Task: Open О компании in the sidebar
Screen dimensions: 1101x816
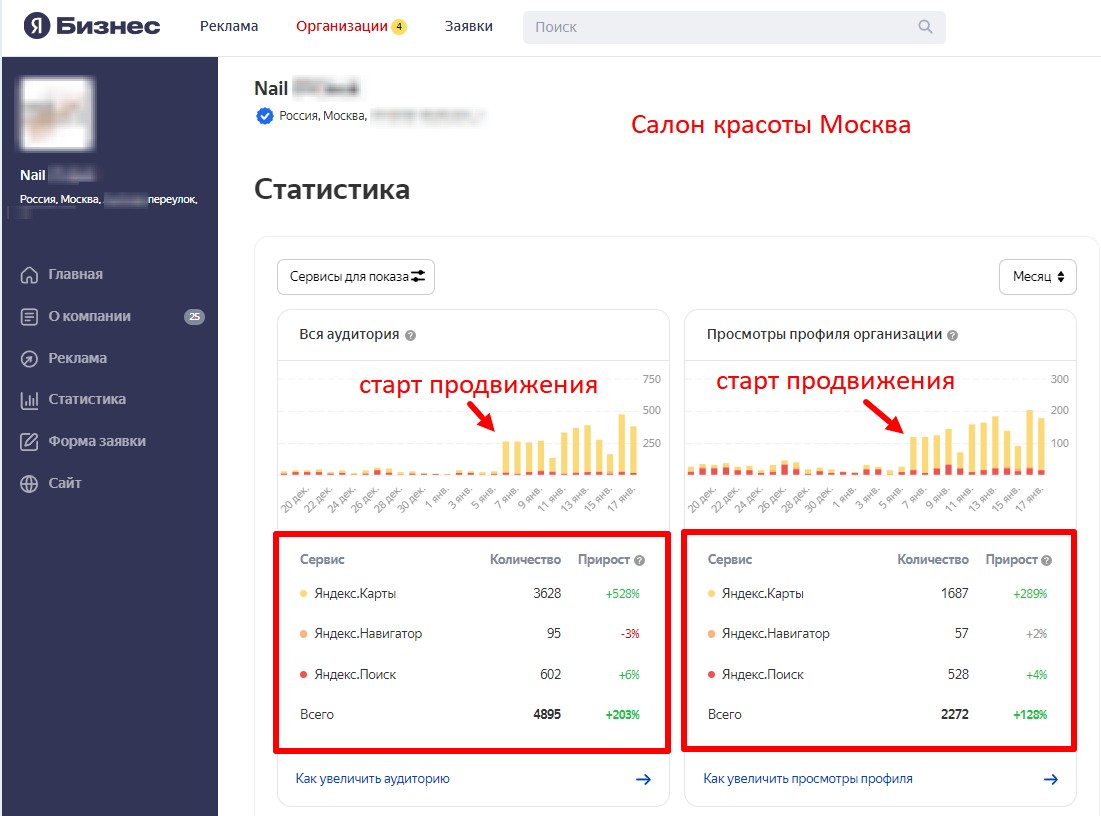Action: (x=89, y=317)
